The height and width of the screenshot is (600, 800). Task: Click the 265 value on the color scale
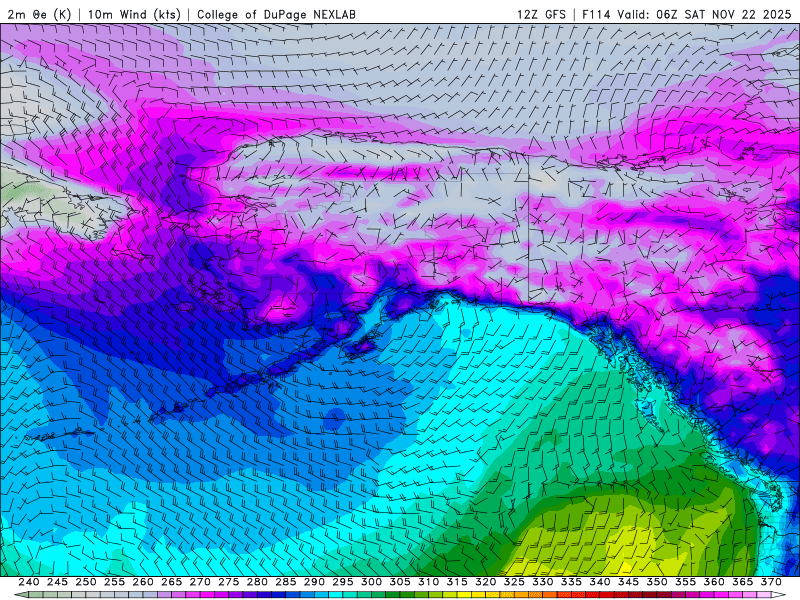171,582
